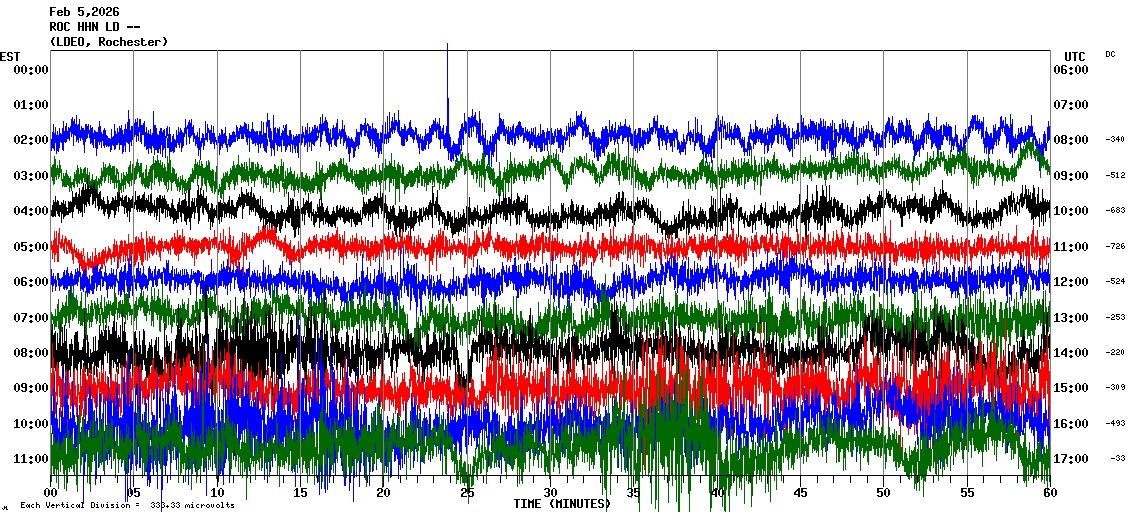Screen dimensions: 1130x519
Task: Click the EST axis header
Action: tap(10, 56)
